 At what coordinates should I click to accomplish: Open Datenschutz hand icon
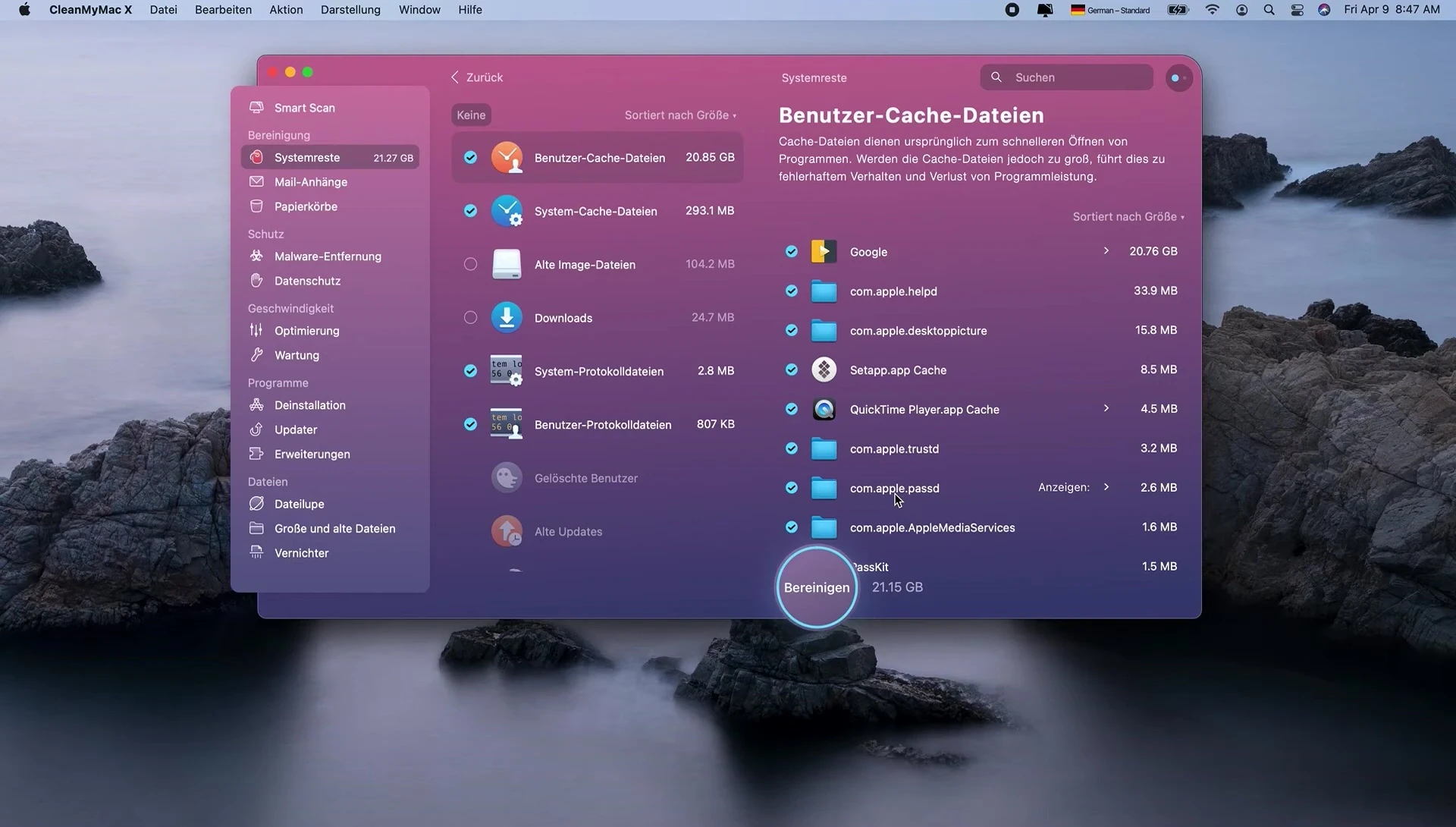[257, 281]
